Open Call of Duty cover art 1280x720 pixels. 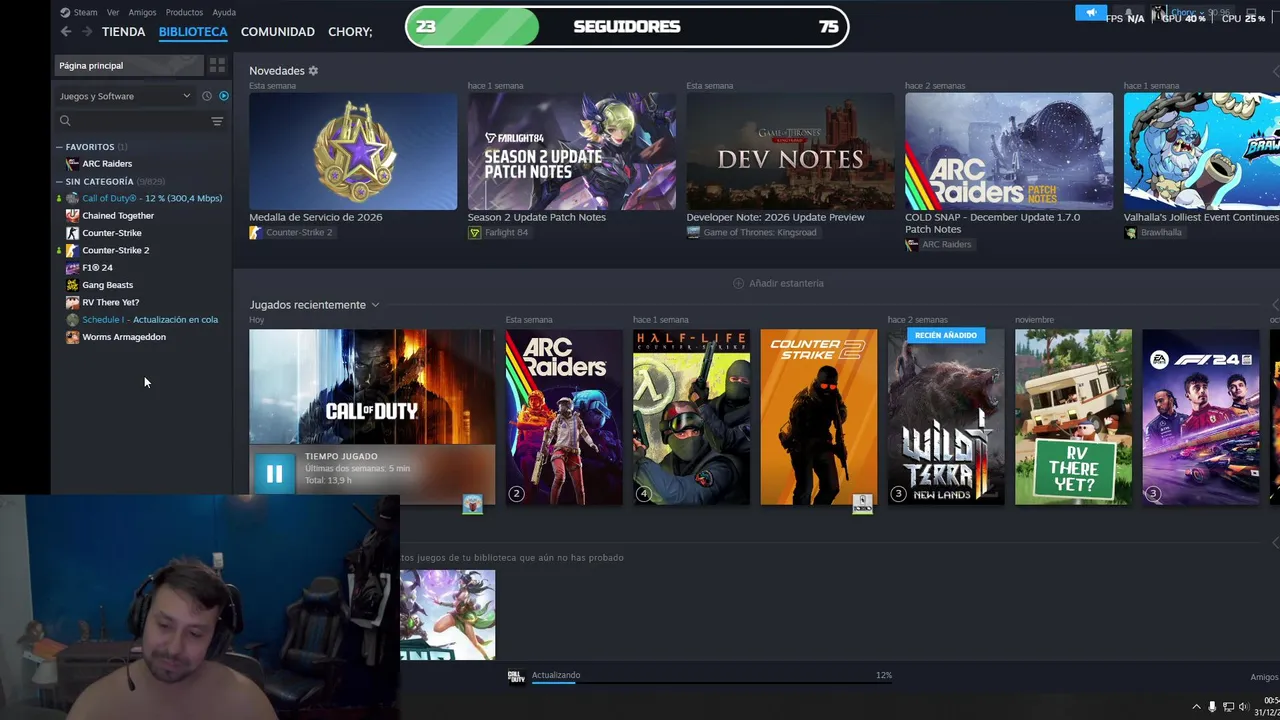pos(371,387)
